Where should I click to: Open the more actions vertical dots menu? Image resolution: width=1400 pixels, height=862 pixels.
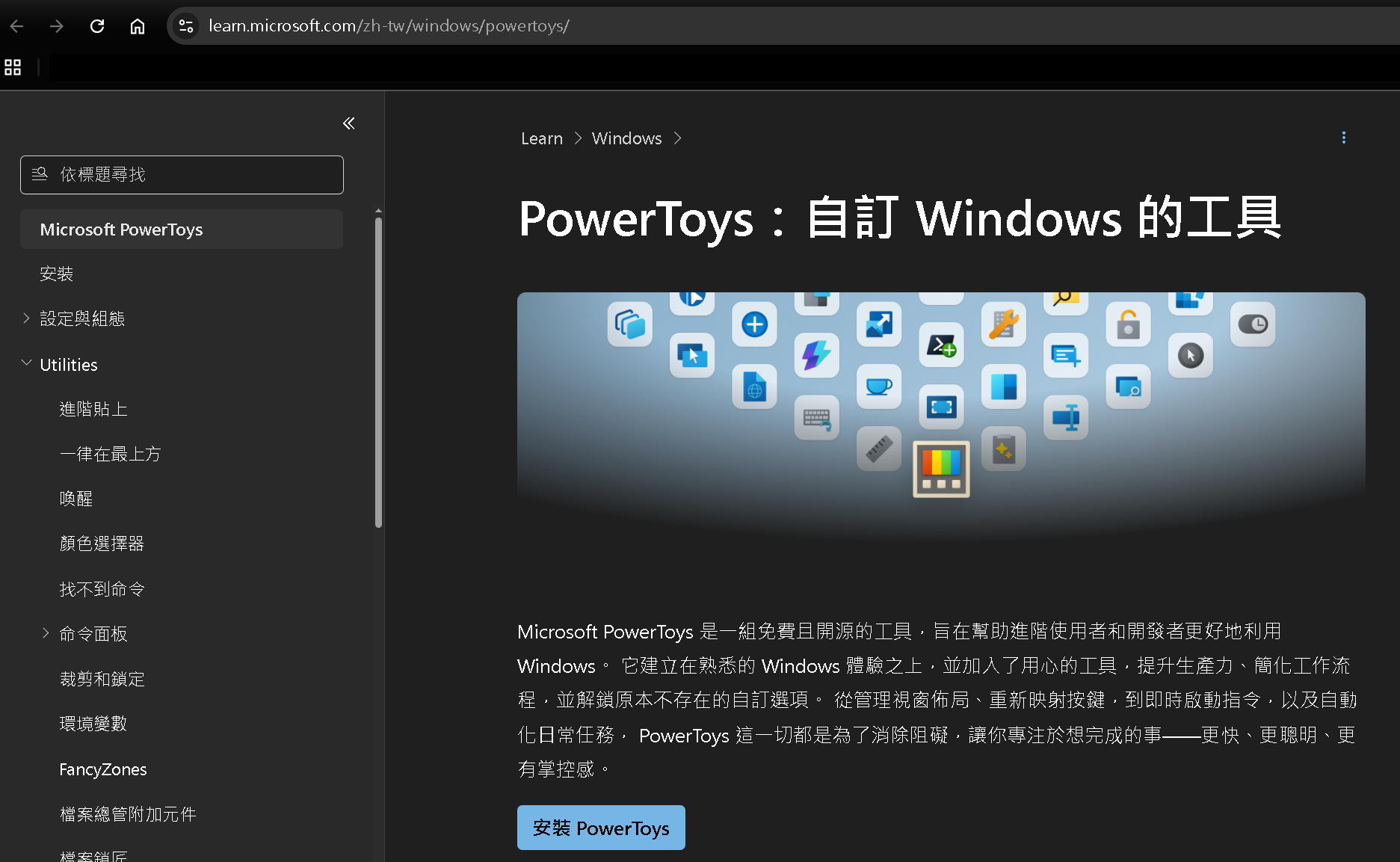pyautogui.click(x=1344, y=138)
